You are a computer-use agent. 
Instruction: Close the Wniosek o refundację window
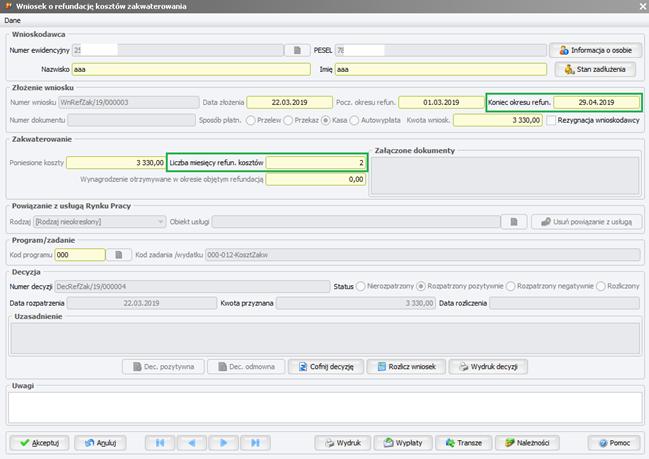point(643,6)
